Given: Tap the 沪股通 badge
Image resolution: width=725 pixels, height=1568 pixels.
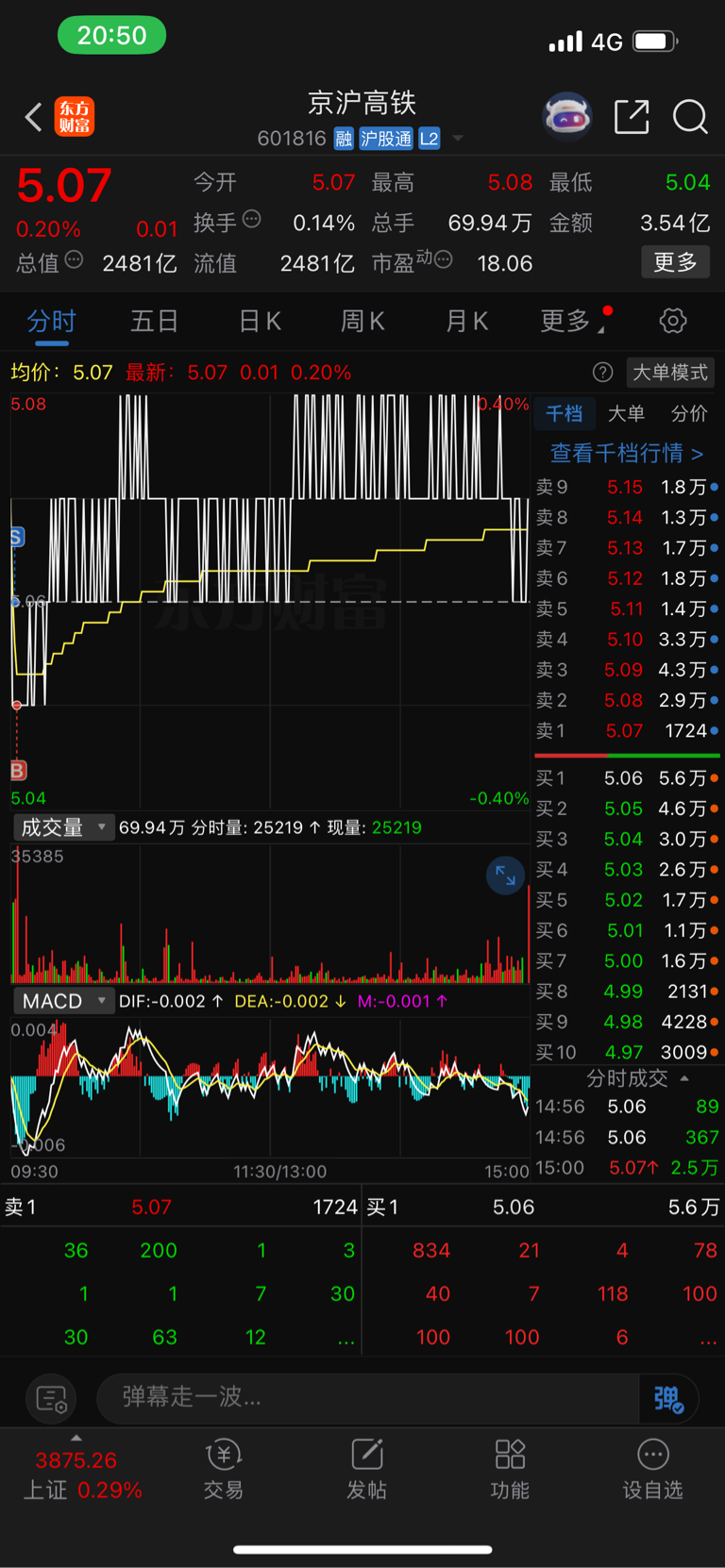Looking at the screenshot, I should 386,139.
